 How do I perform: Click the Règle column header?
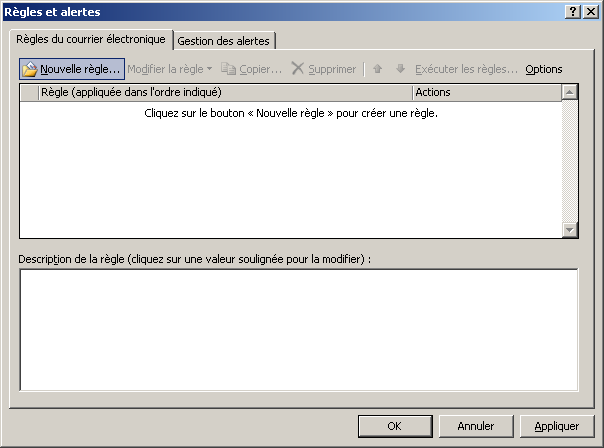[x=225, y=92]
